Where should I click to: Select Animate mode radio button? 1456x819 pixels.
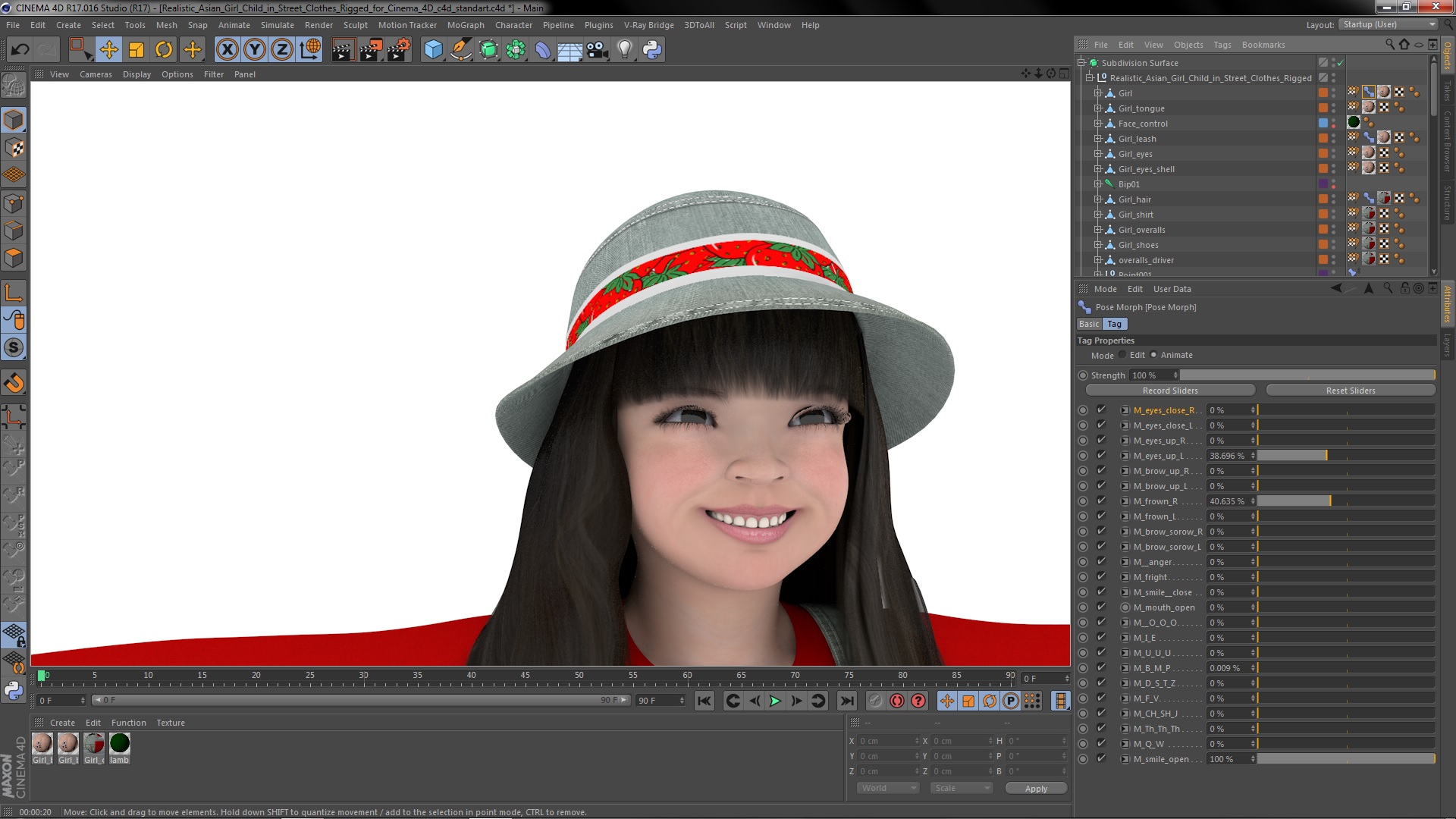coord(1154,355)
